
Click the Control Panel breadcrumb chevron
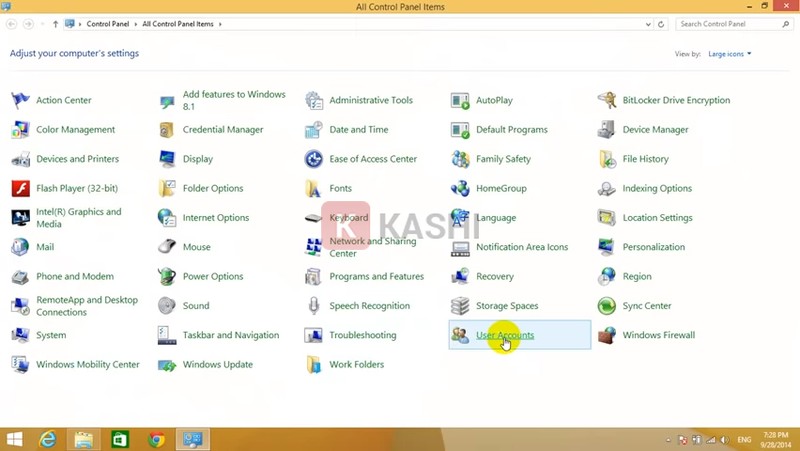(136, 24)
